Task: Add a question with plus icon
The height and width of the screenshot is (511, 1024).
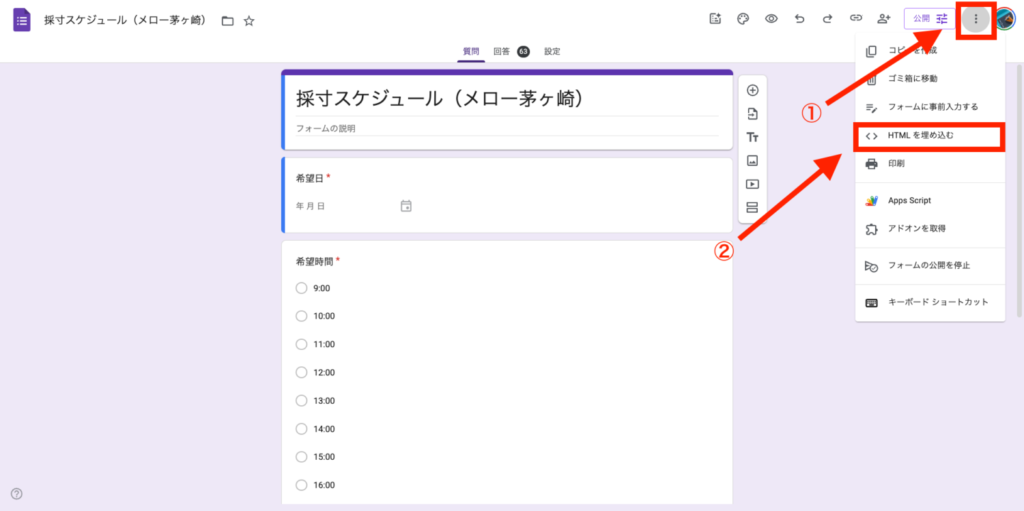Action: click(752, 90)
